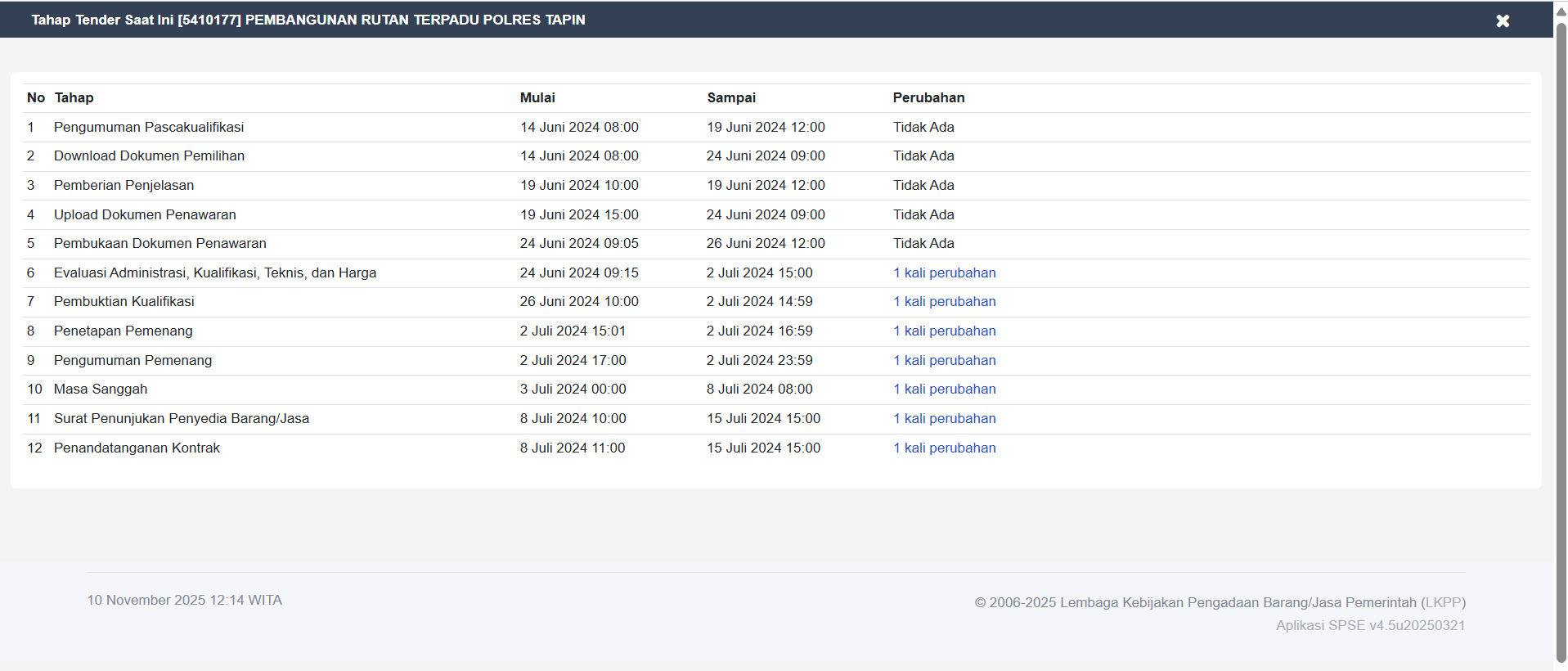This screenshot has height=671, width=1568.
Task: Click the Sampai column header
Action: [731, 98]
